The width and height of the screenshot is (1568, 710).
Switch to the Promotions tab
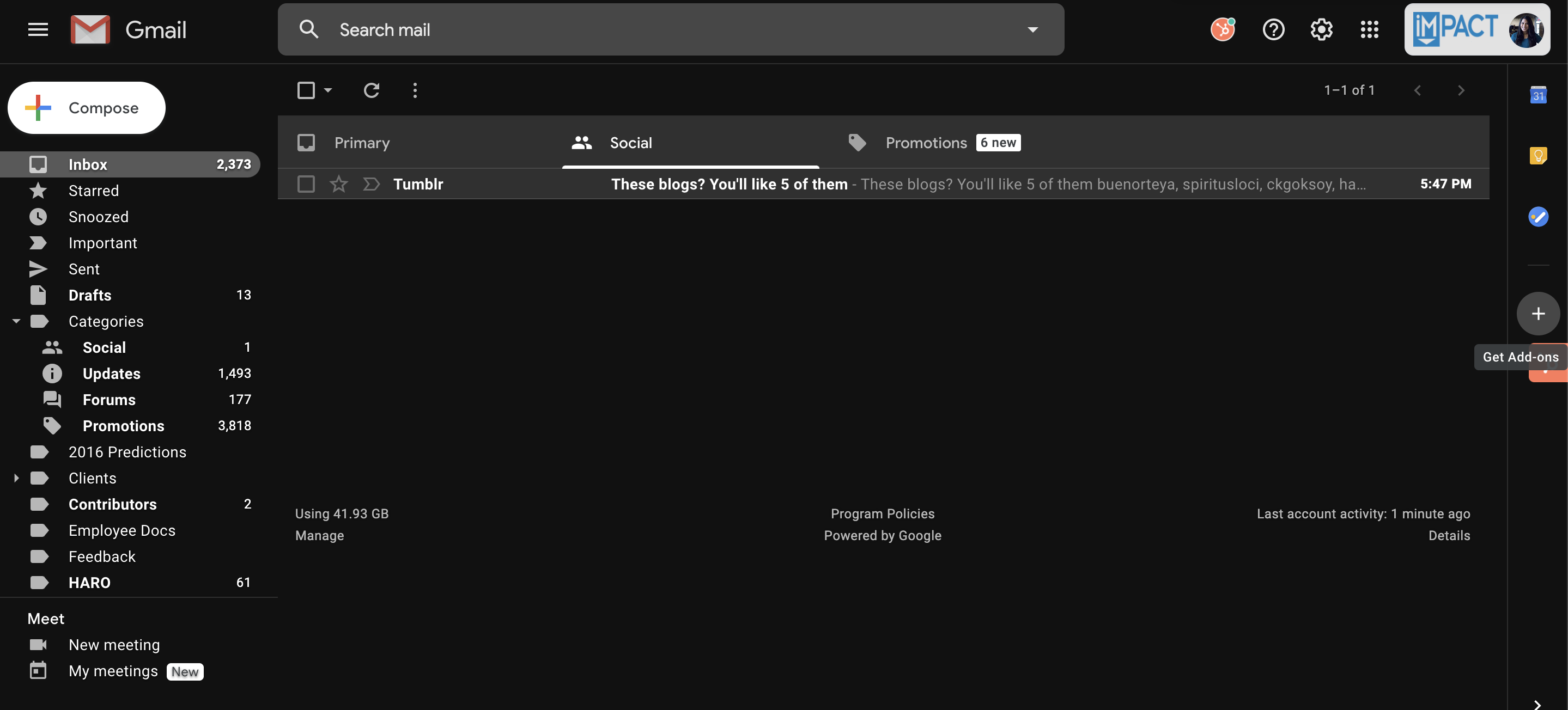click(926, 142)
